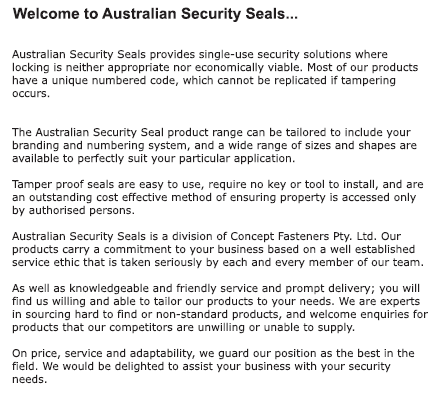Screen dimensions: 436x403
Task: Click the words 'well established service ethic'
Action: tap(213, 256)
